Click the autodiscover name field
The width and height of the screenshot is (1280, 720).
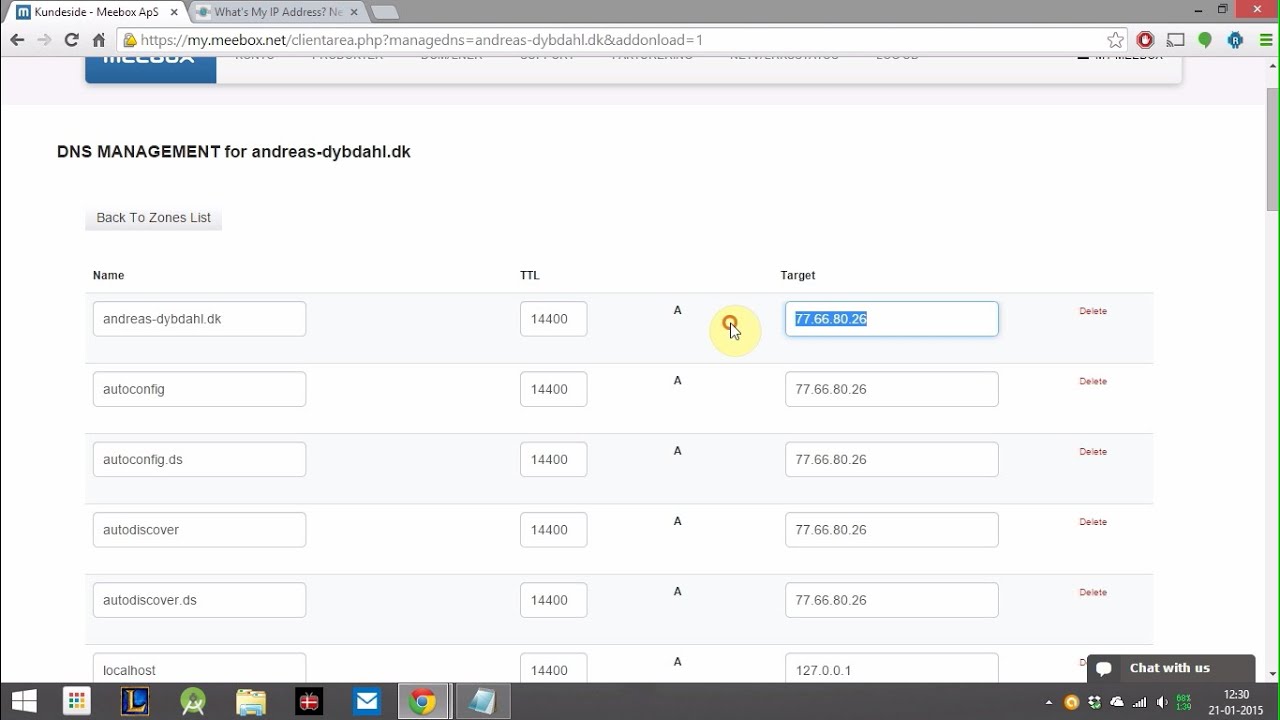pos(199,530)
